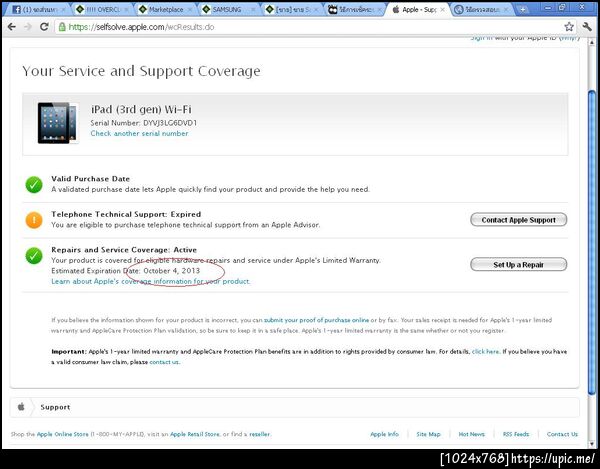Click the Support breadcrumb link

[x=55, y=407]
